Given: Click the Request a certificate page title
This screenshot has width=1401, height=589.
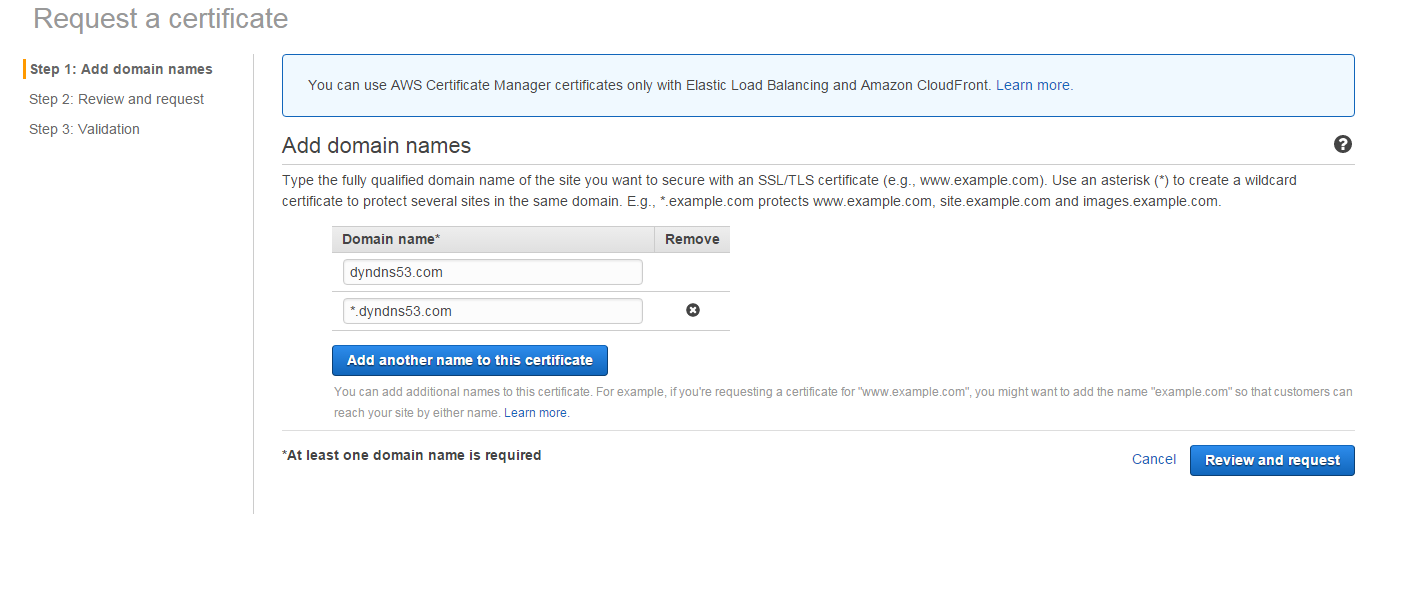Looking at the screenshot, I should point(161,19).
